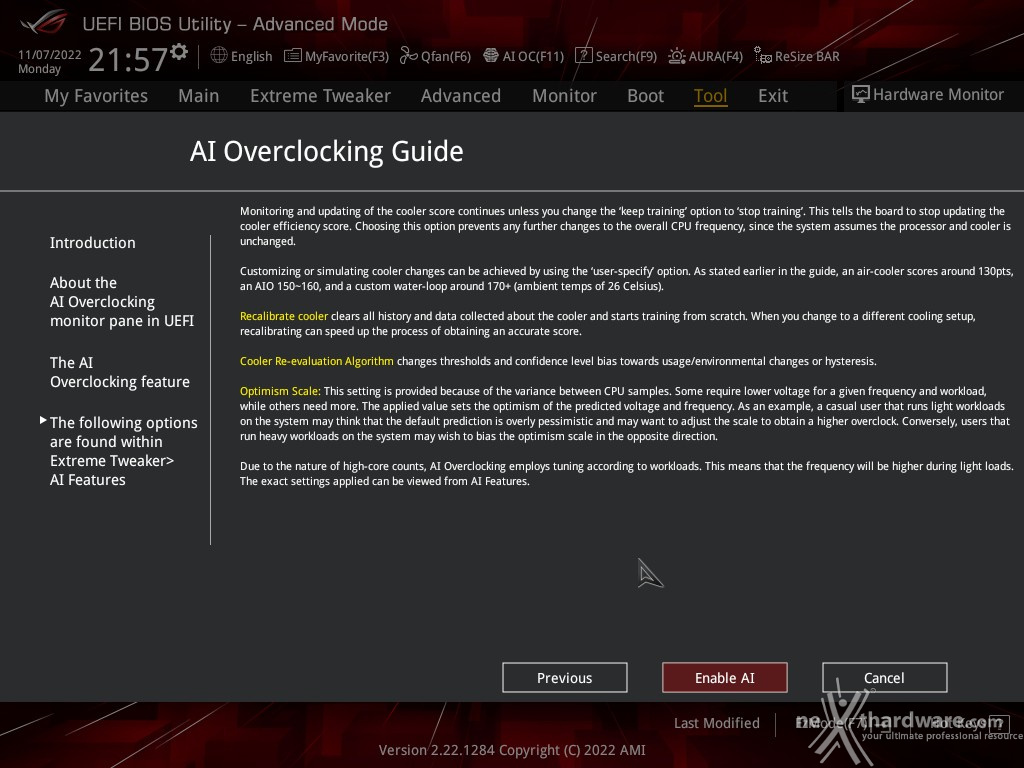Go to the Monitor tab
Viewport: 1024px width, 768px height.
pos(564,96)
